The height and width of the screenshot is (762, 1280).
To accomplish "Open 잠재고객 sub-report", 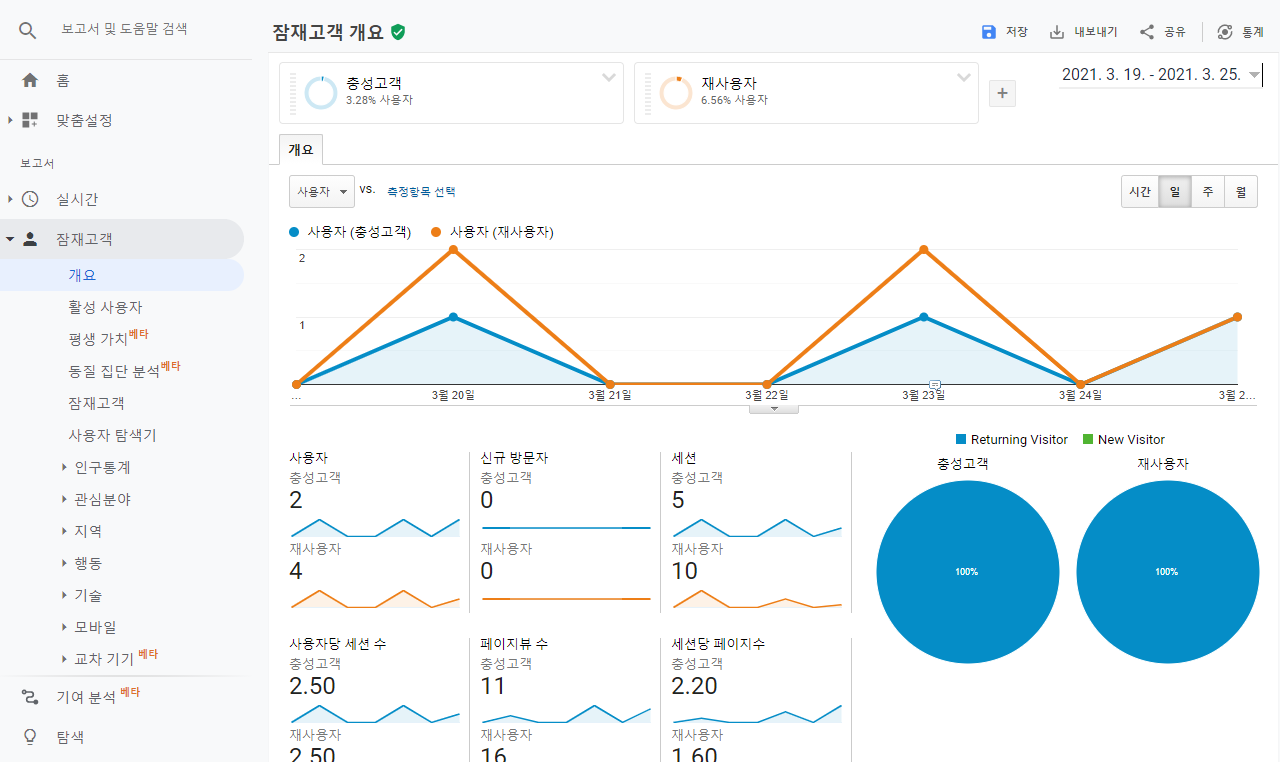I will pos(96,403).
